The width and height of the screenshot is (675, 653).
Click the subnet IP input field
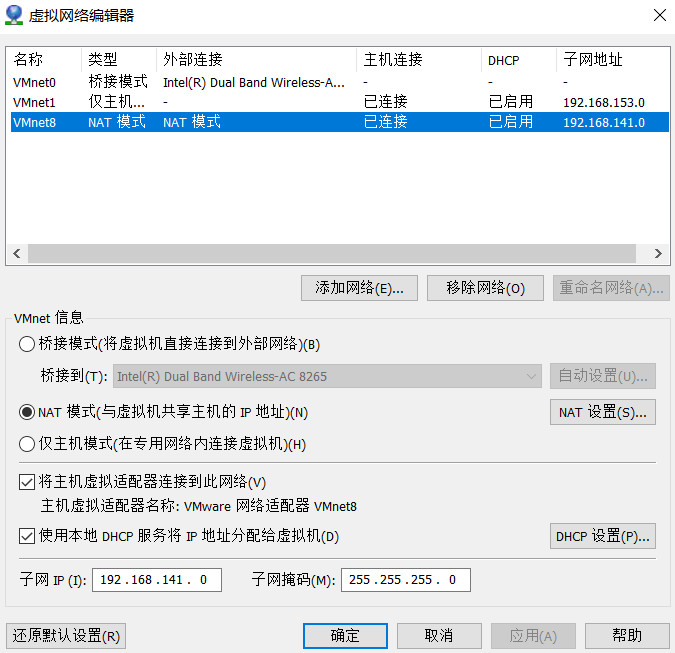(x=156, y=580)
